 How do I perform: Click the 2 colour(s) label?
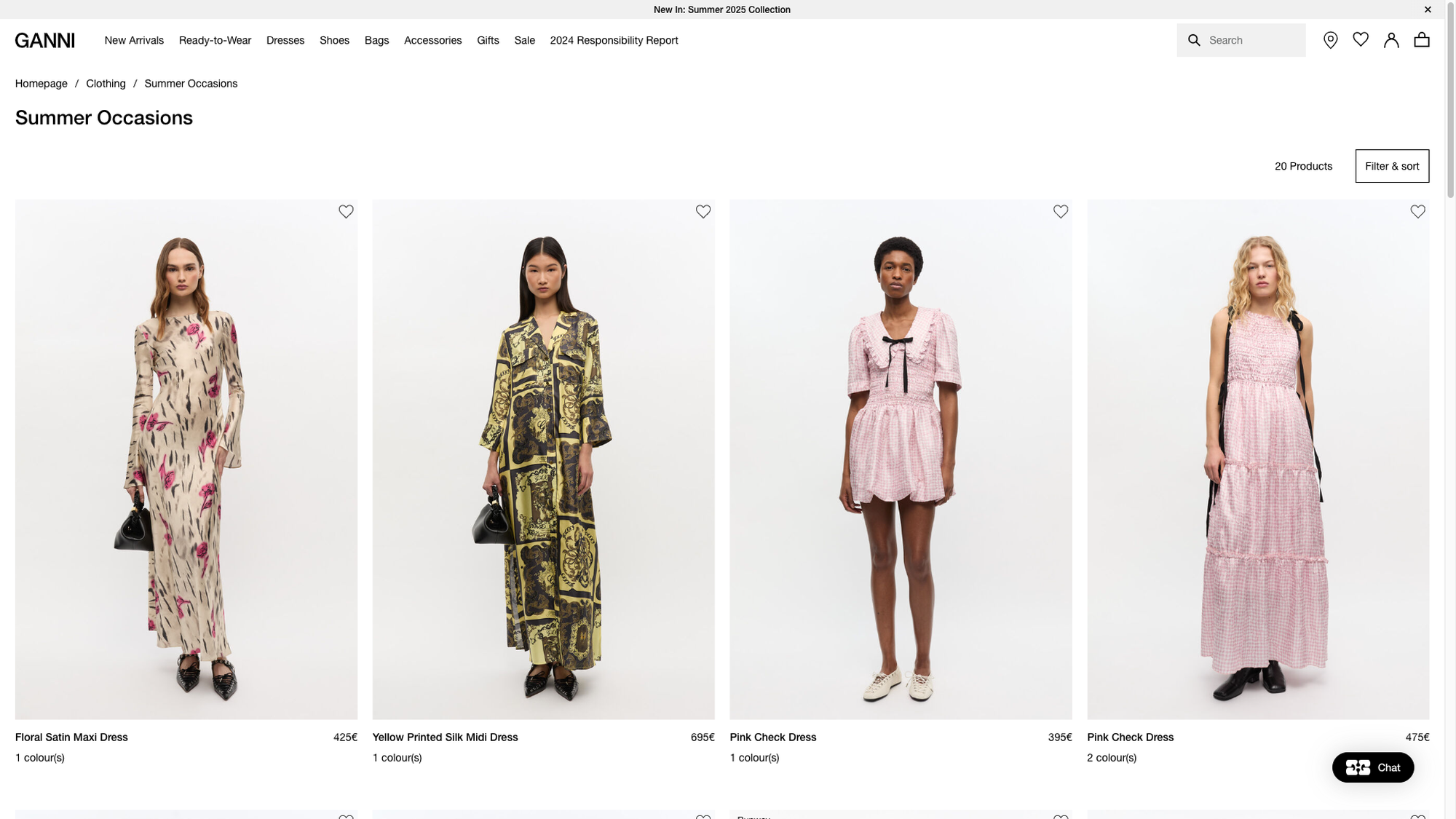pyautogui.click(x=1112, y=757)
